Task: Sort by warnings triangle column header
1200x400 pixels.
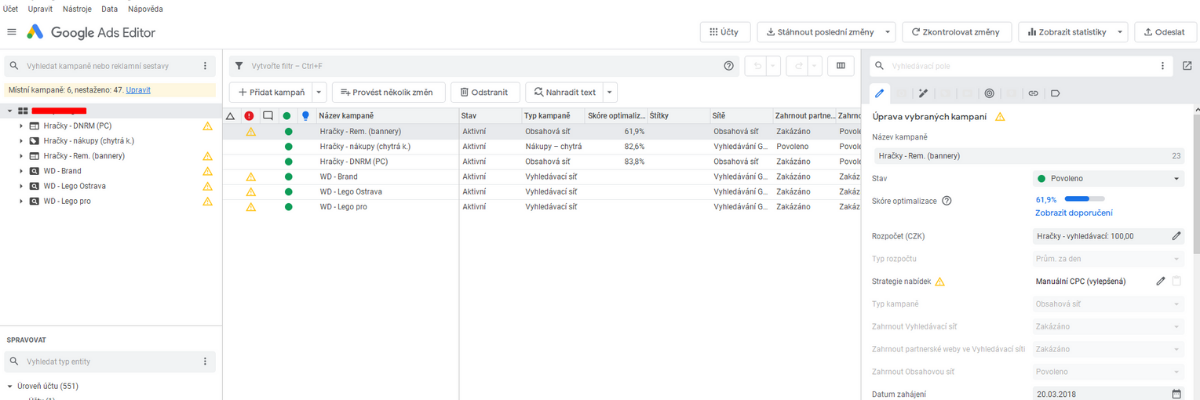Action: [231, 116]
